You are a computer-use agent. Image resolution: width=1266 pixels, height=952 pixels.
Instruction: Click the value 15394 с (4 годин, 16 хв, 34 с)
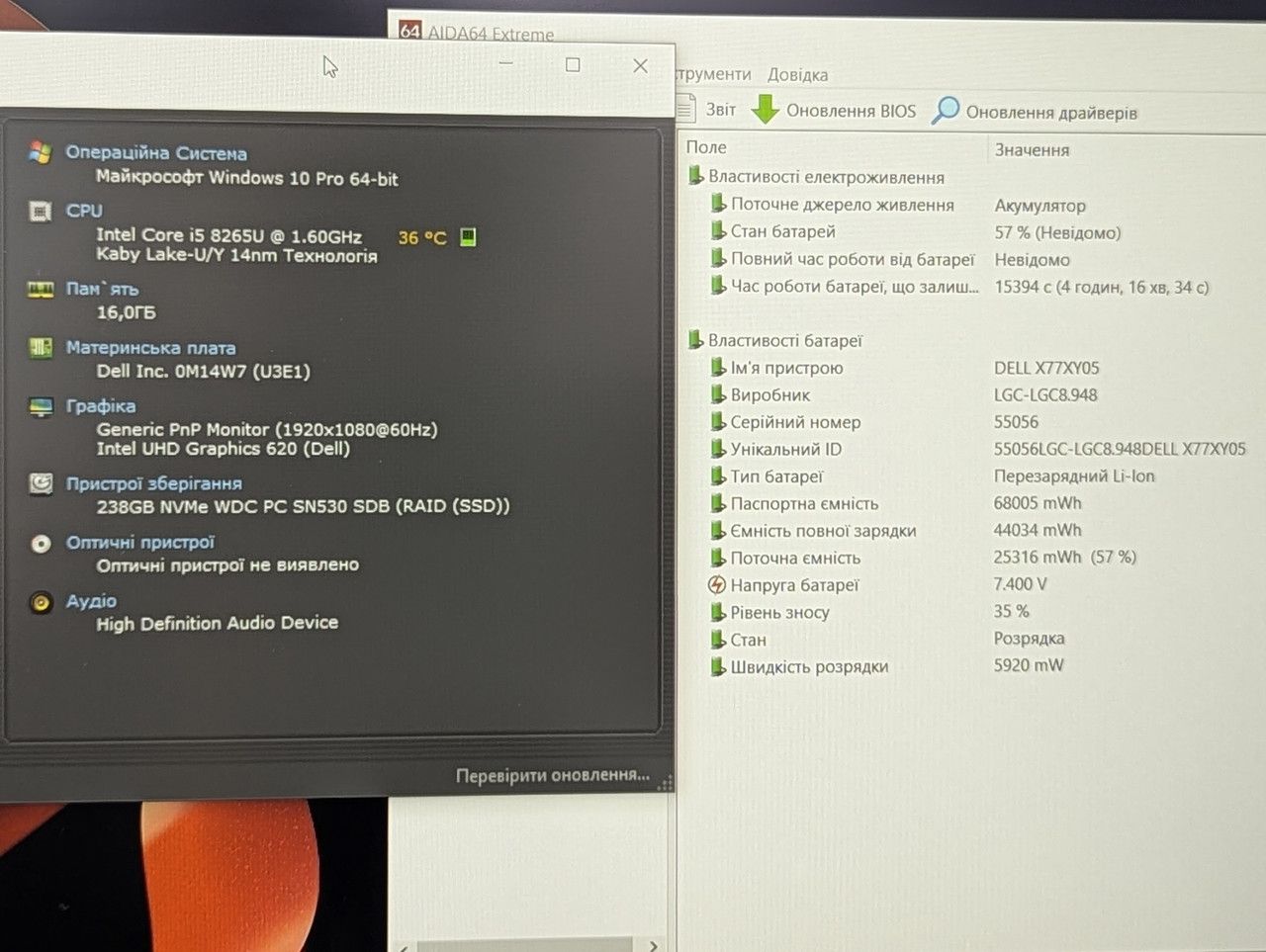(x=1102, y=287)
